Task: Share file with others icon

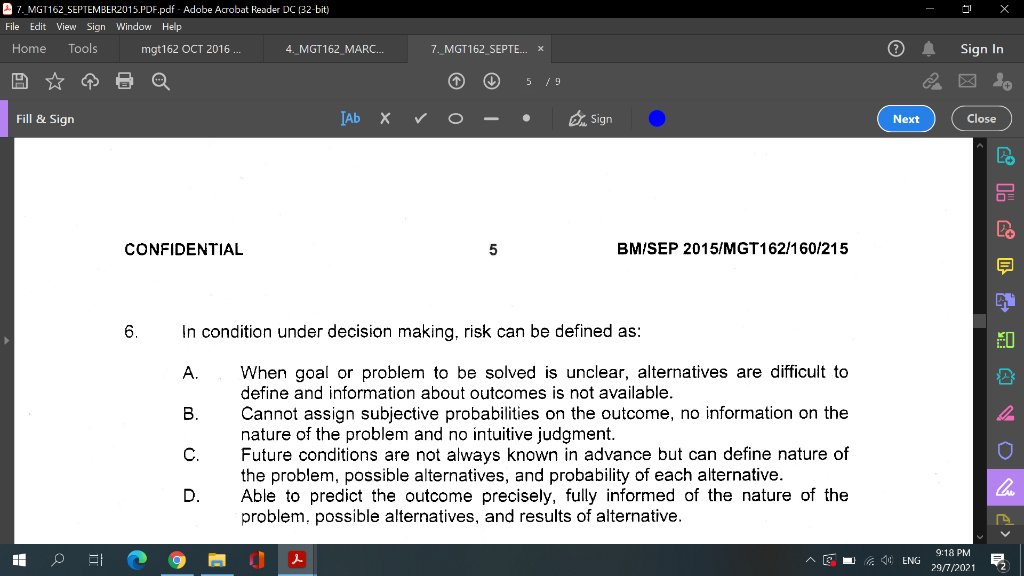Action: [1002, 81]
